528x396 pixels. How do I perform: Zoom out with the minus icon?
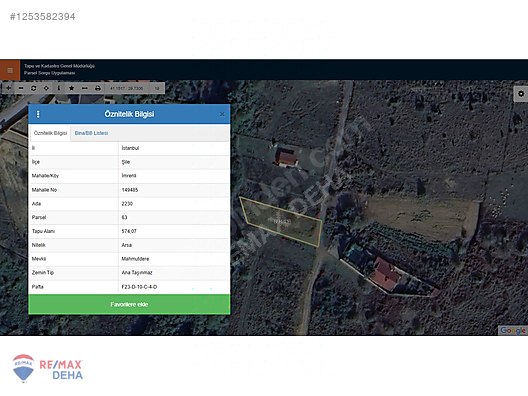coord(21,88)
